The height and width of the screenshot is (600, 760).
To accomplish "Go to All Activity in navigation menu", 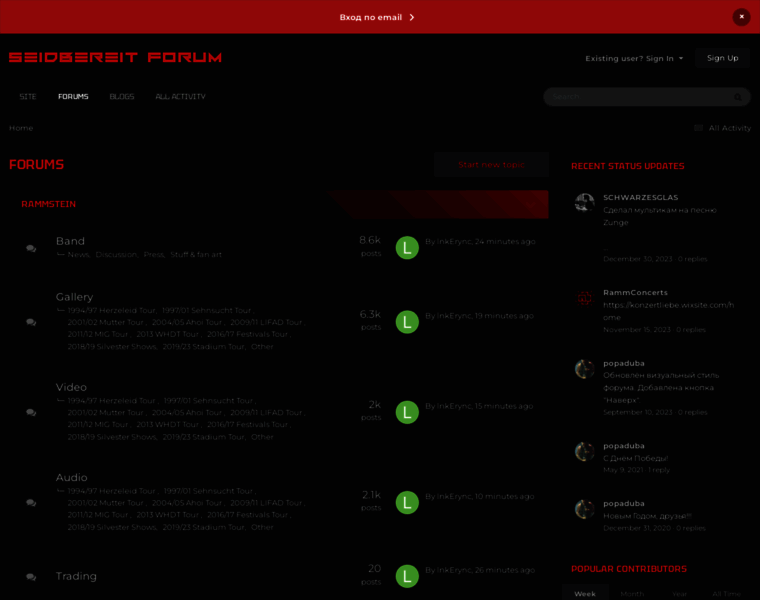I will pyautogui.click(x=180, y=96).
